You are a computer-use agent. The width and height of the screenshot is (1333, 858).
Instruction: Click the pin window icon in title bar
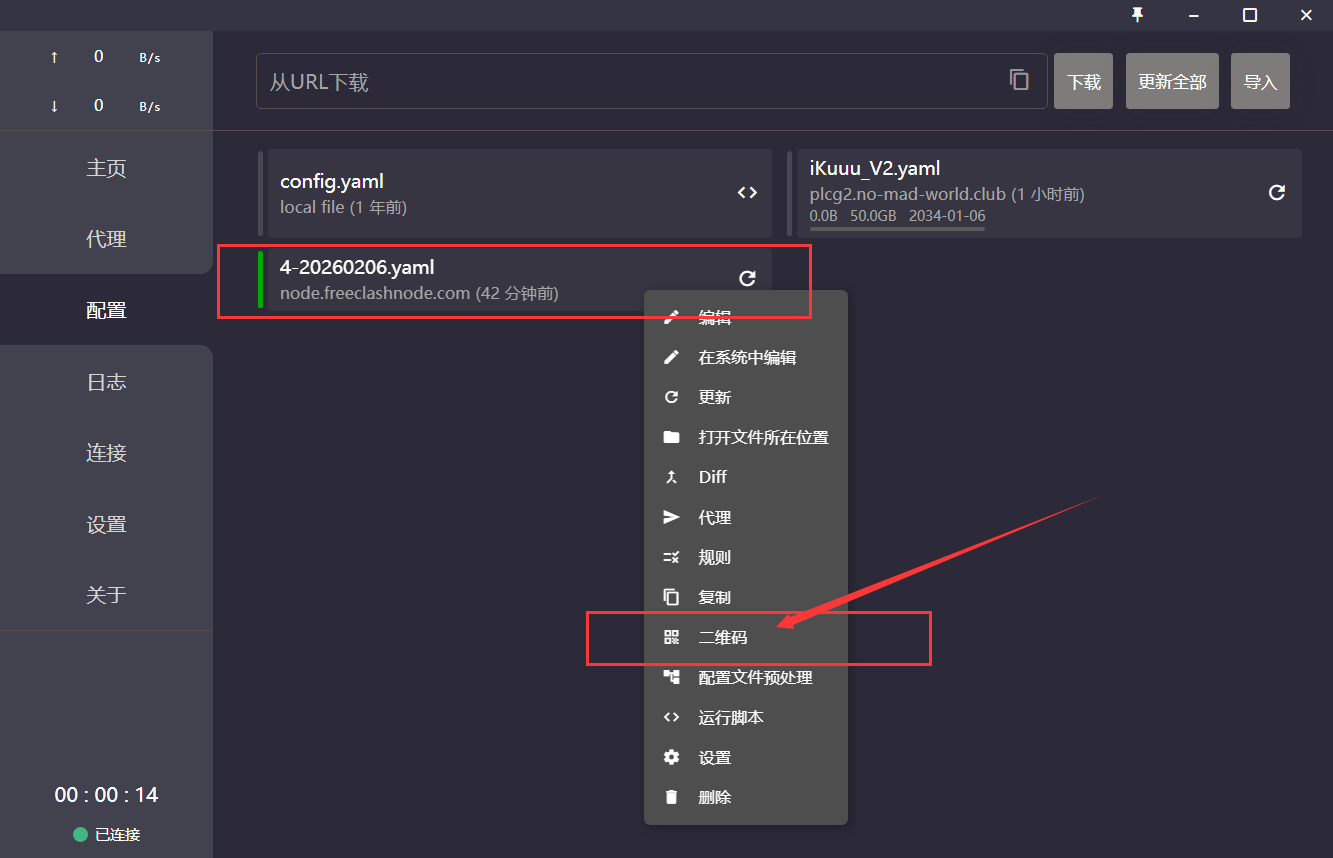[1137, 15]
